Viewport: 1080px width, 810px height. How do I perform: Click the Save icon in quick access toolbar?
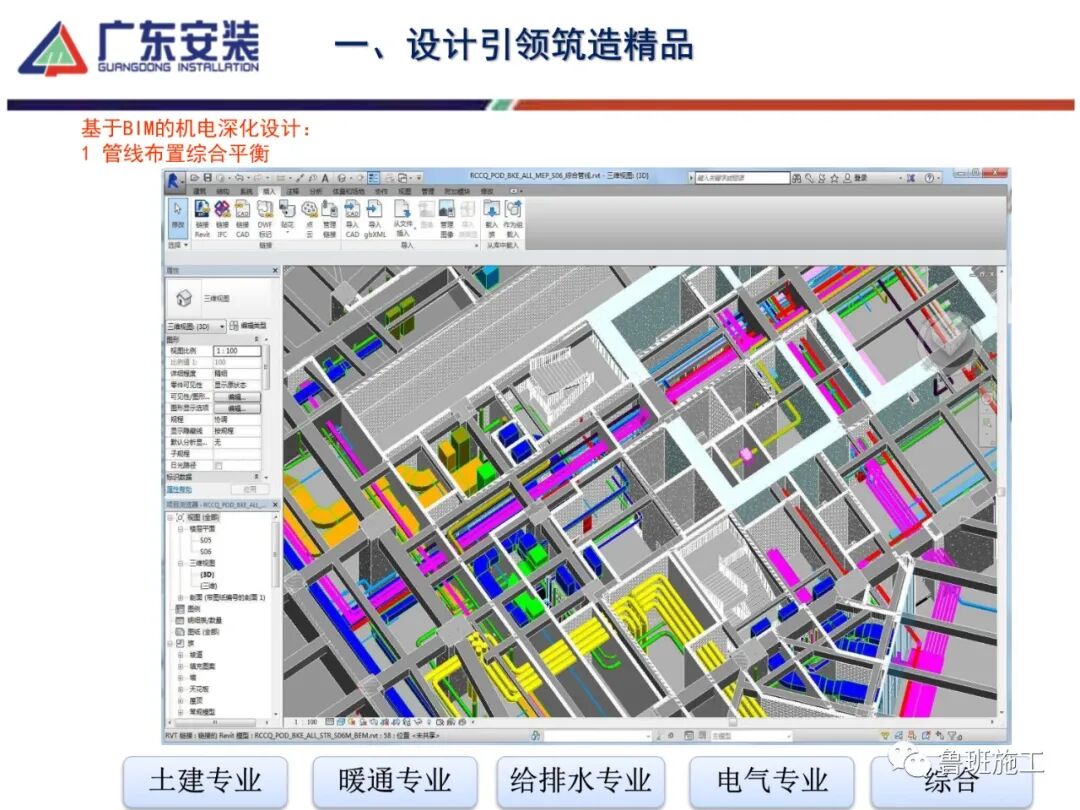point(207,178)
